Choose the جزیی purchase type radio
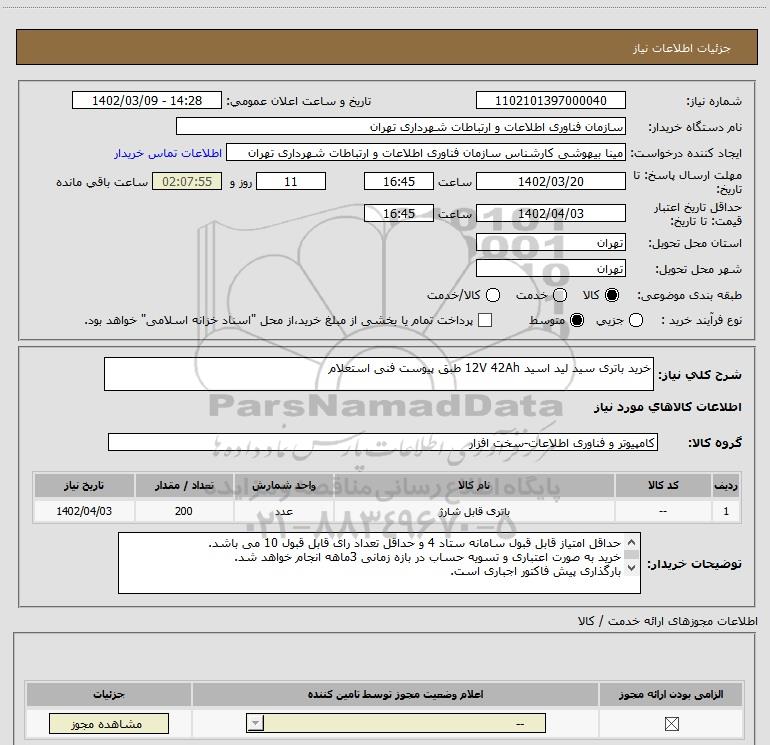The height and width of the screenshot is (745, 770). [635, 320]
